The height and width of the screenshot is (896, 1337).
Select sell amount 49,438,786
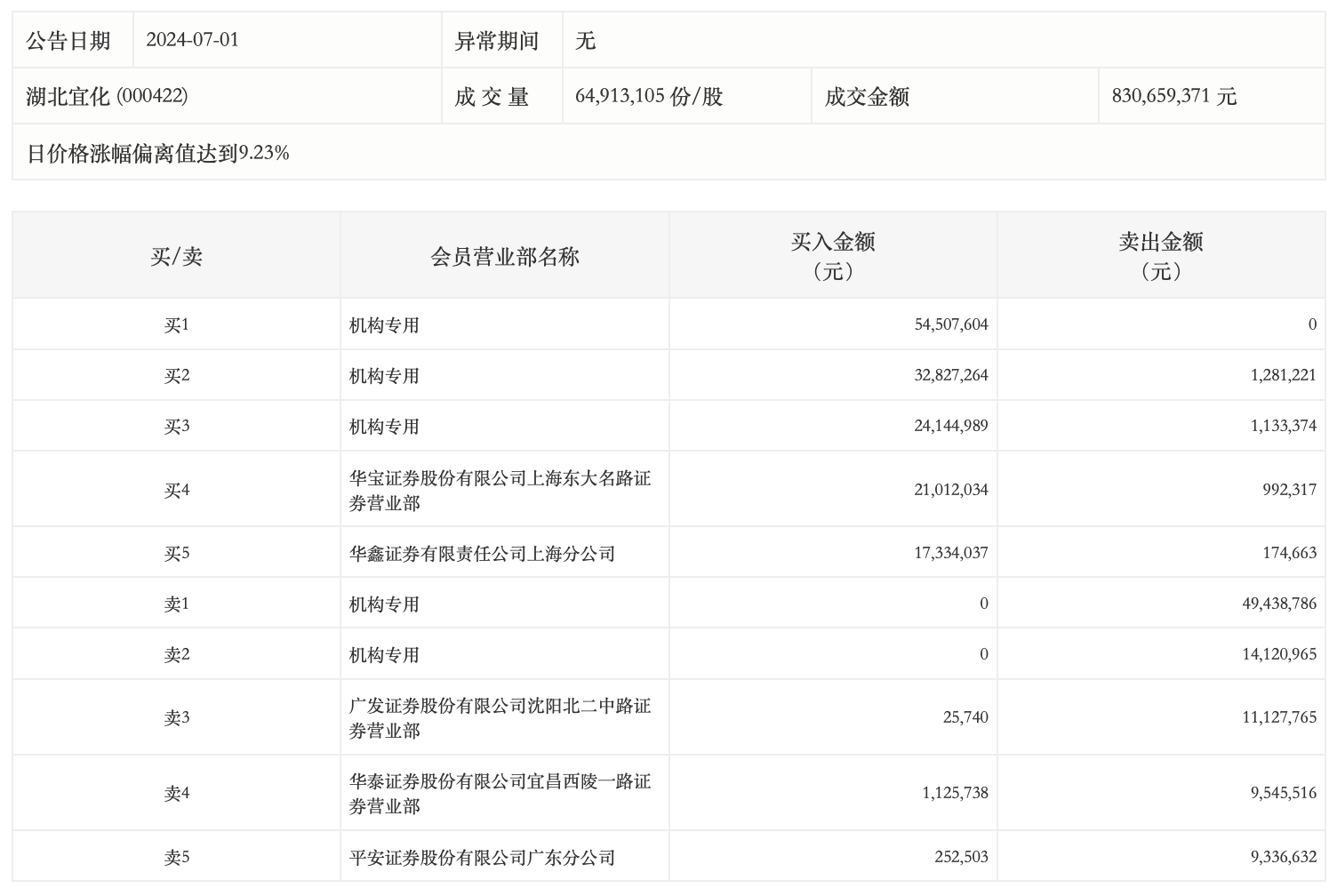[x=1278, y=604]
